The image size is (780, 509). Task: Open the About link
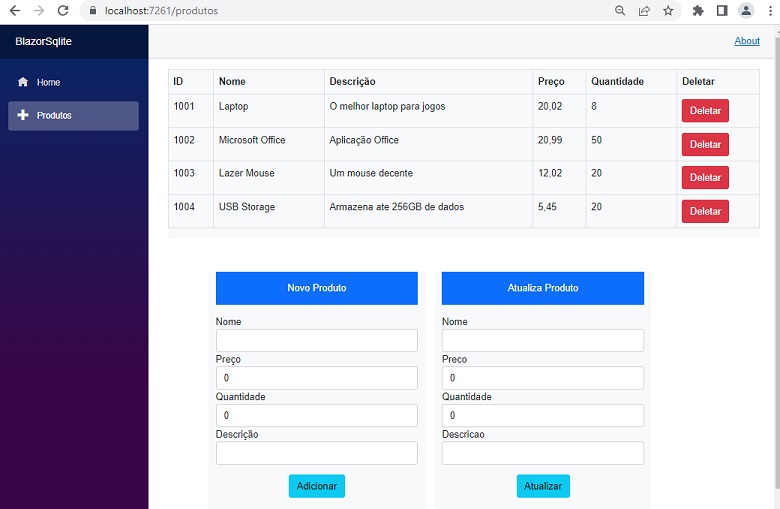(747, 41)
